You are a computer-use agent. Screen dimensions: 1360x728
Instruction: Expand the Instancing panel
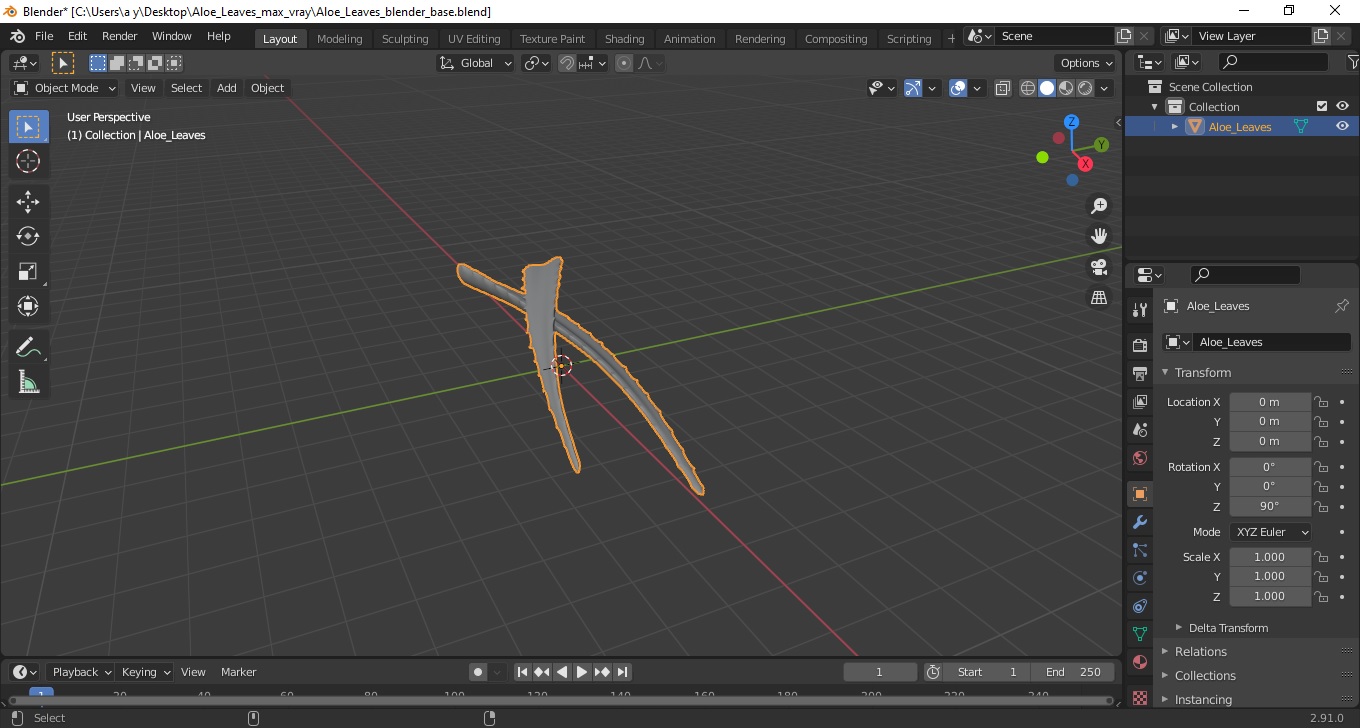tap(1203, 700)
